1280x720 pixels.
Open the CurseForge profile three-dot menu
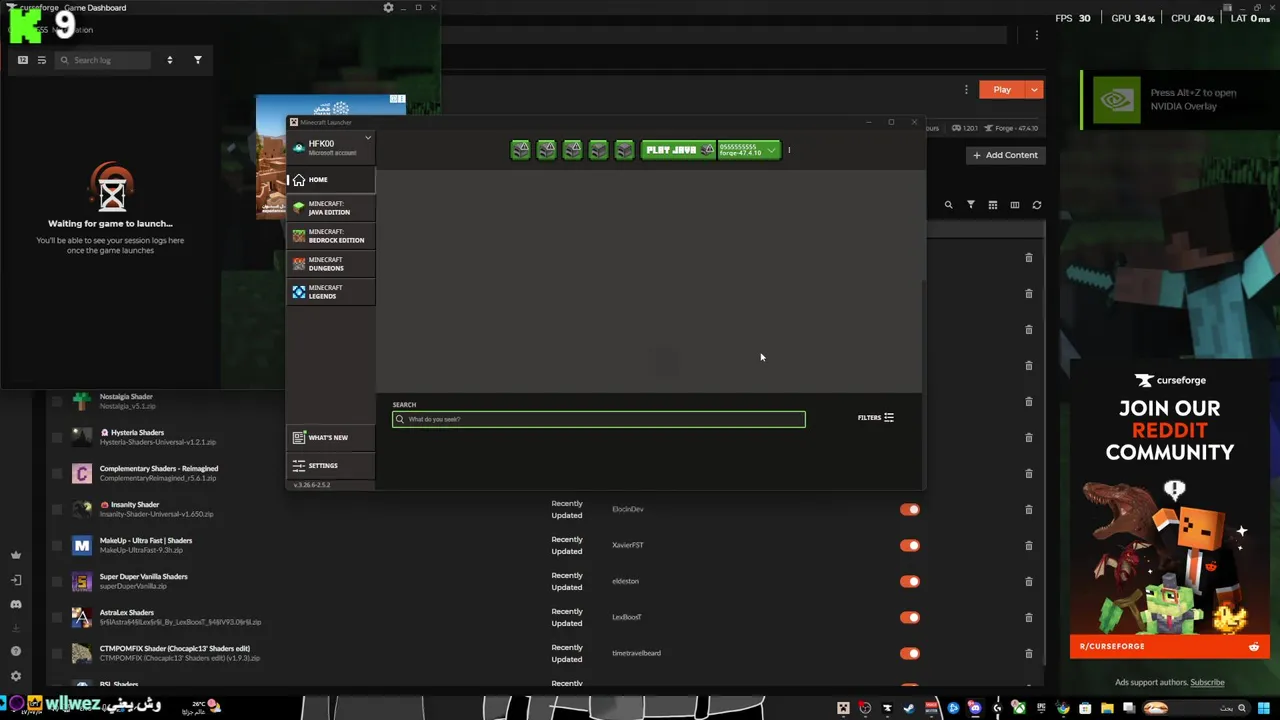(x=966, y=90)
